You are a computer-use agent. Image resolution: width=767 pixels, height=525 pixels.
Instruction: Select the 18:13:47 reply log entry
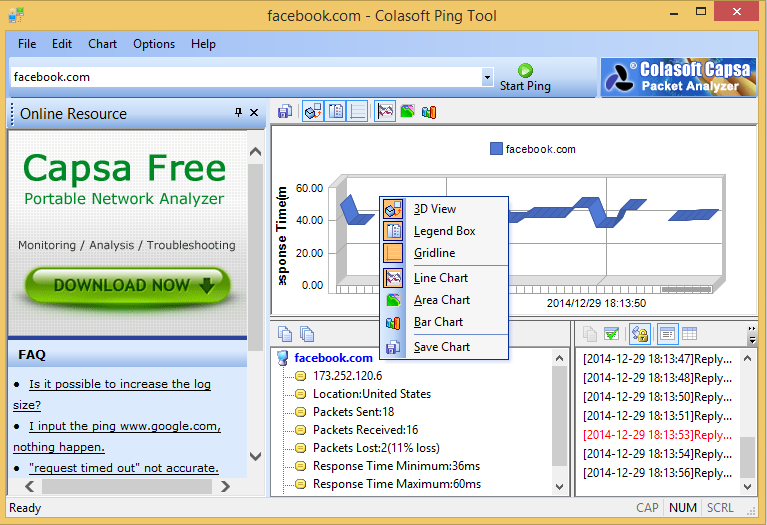tap(657, 359)
